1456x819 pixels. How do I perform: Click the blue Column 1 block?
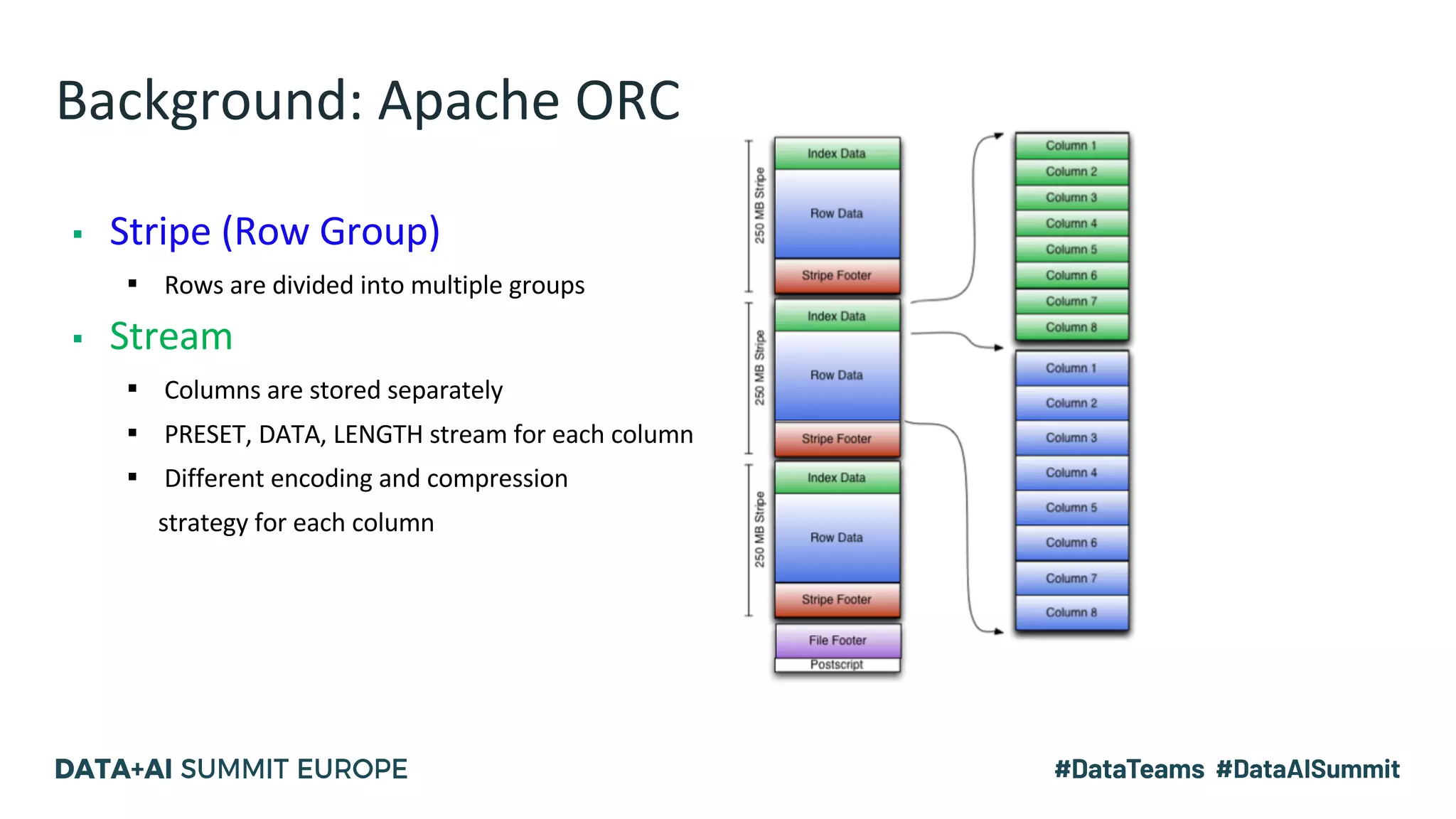(1071, 368)
